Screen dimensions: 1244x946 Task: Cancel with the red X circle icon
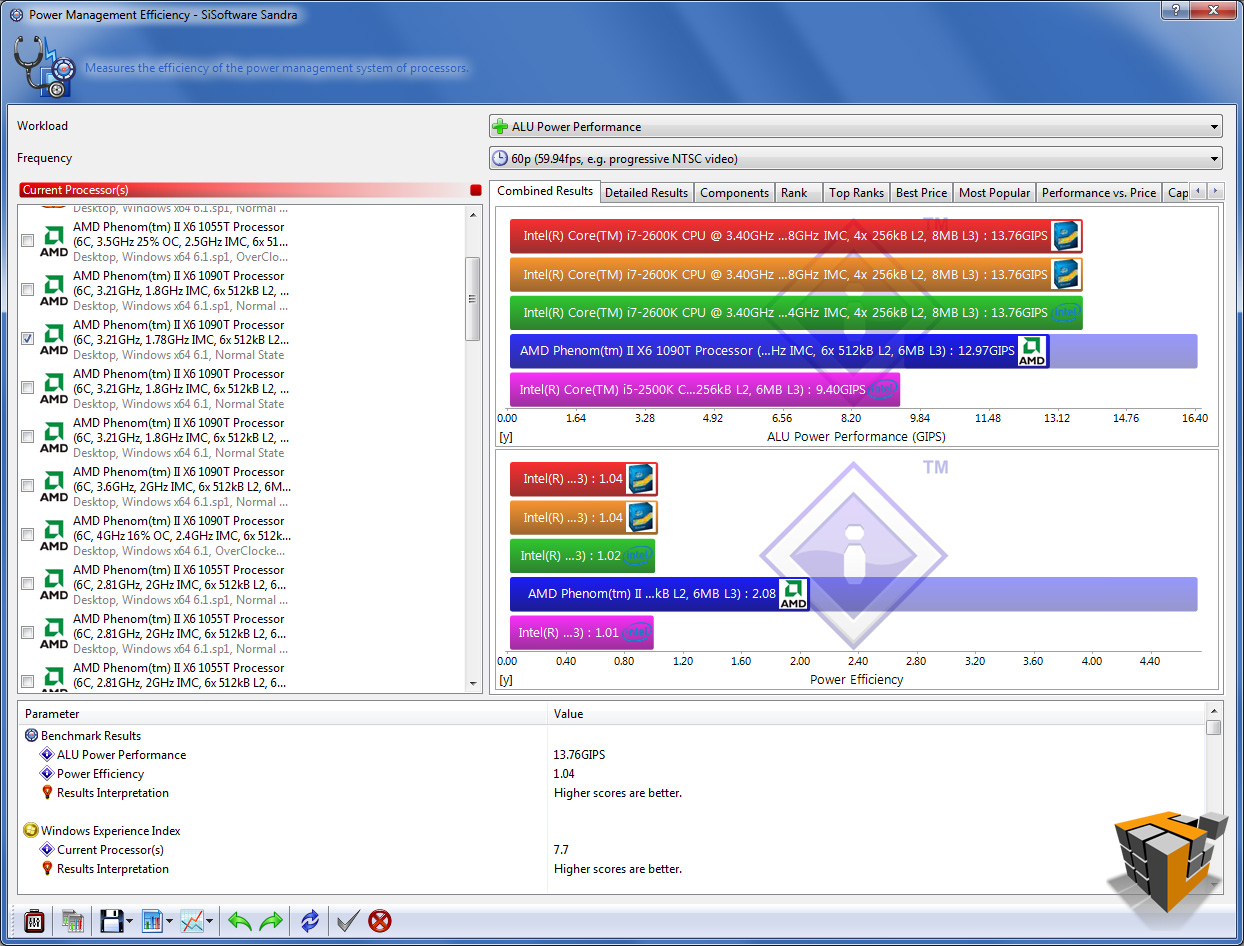coord(380,921)
